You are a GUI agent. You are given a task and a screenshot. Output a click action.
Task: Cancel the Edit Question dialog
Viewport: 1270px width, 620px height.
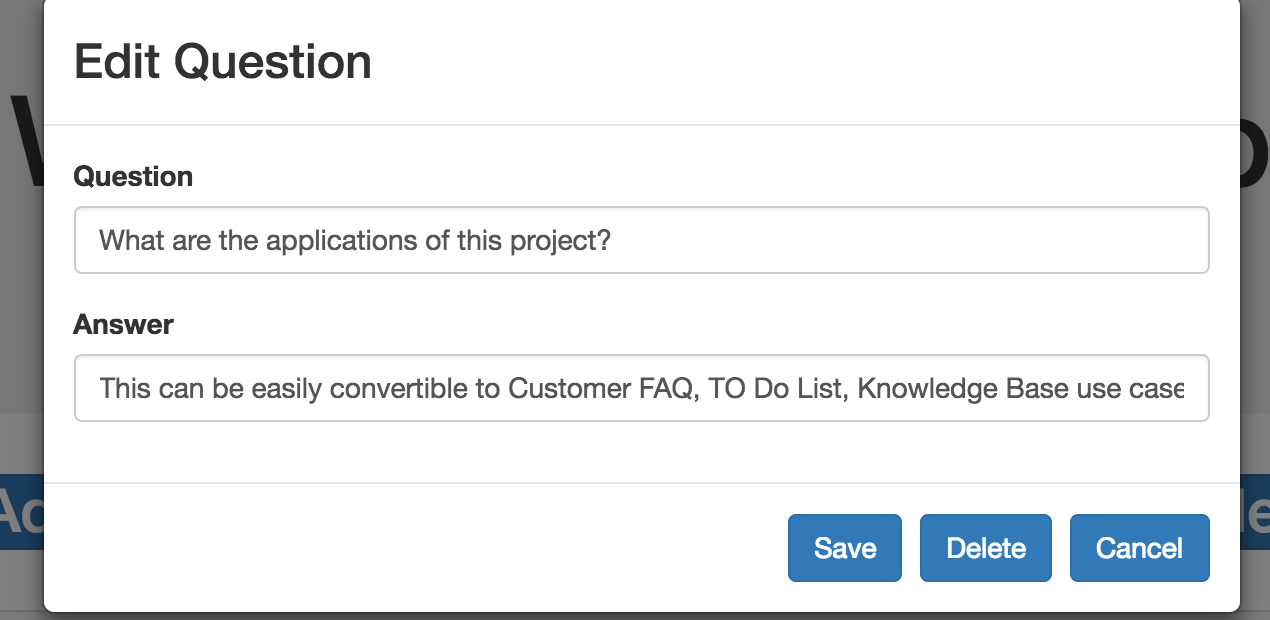[1139, 548]
